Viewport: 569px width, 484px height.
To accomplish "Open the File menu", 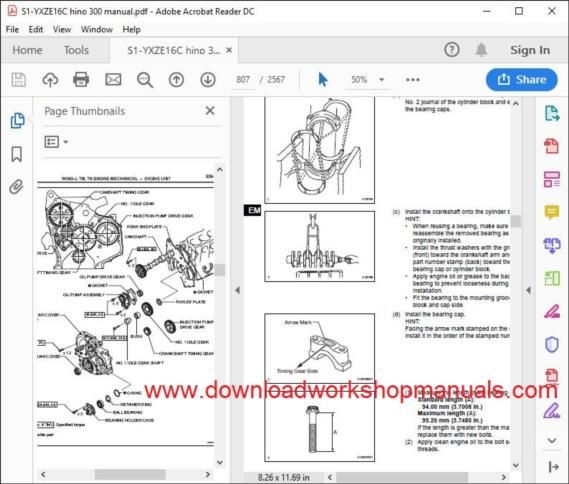I will click(12, 29).
